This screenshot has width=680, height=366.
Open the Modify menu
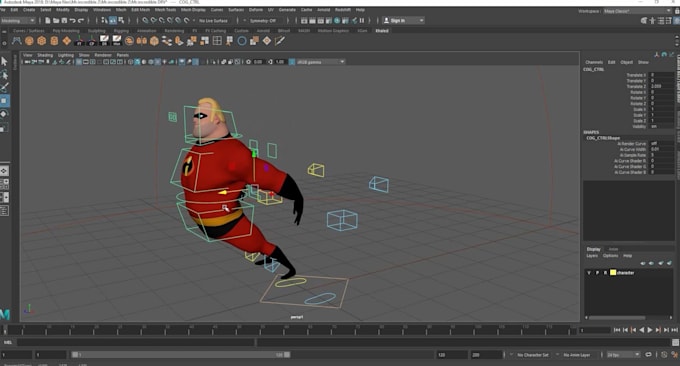pyautogui.click(x=62, y=10)
